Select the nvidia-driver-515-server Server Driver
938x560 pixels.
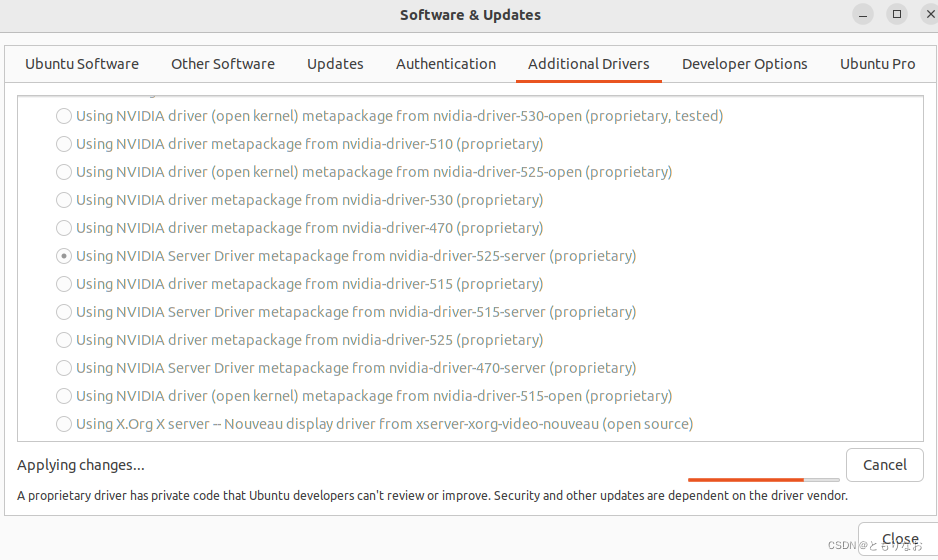[64, 312]
